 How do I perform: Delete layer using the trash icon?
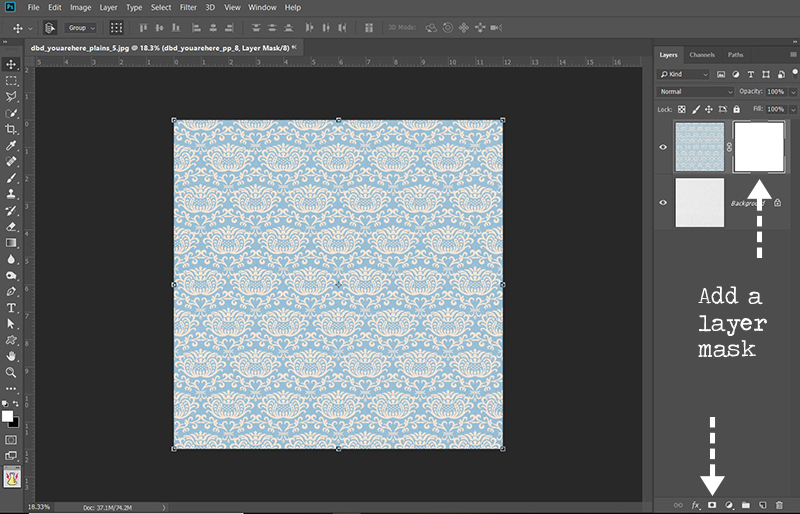tap(777, 505)
